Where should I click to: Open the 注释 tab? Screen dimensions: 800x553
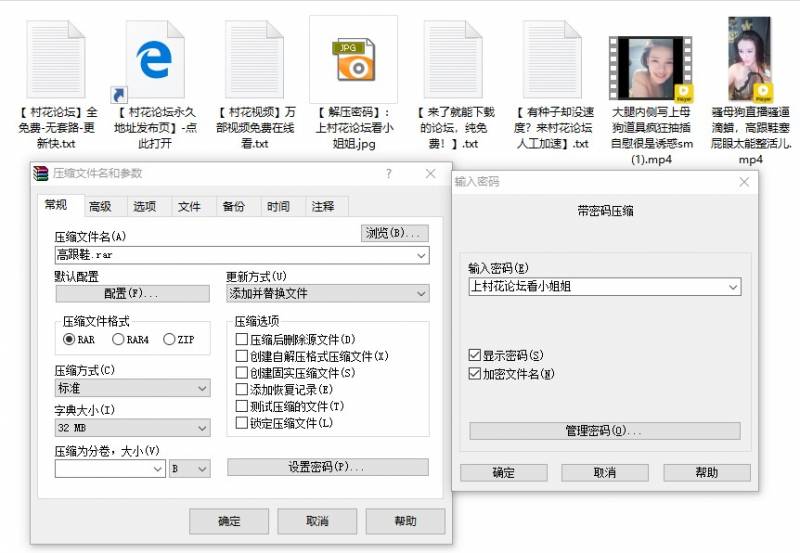pos(323,207)
